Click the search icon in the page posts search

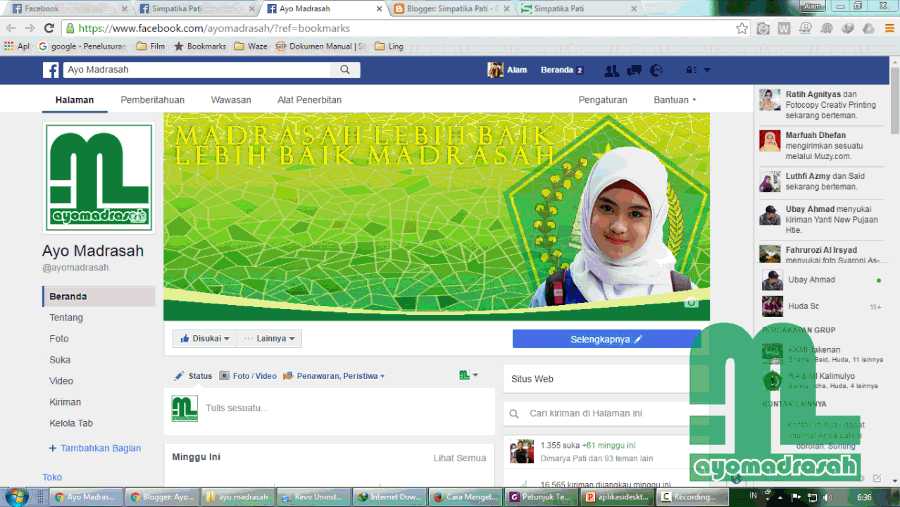(x=514, y=413)
